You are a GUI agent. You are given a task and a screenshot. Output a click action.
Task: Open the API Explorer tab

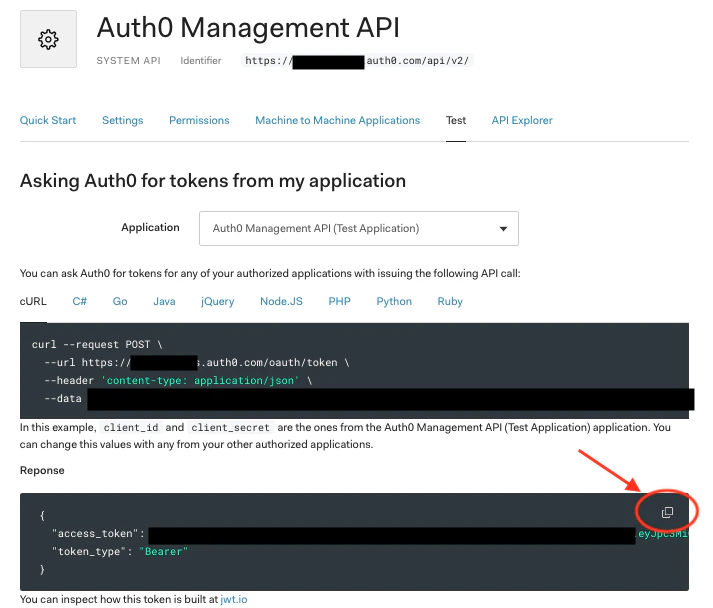tap(522, 121)
